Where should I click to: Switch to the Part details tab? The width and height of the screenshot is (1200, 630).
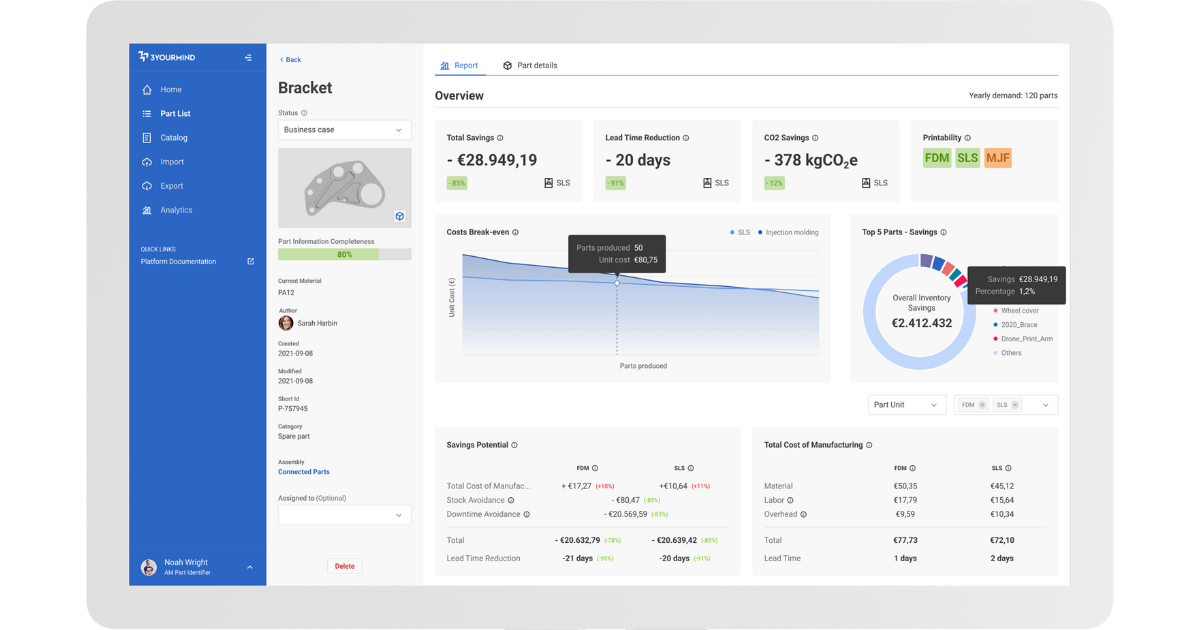point(530,65)
